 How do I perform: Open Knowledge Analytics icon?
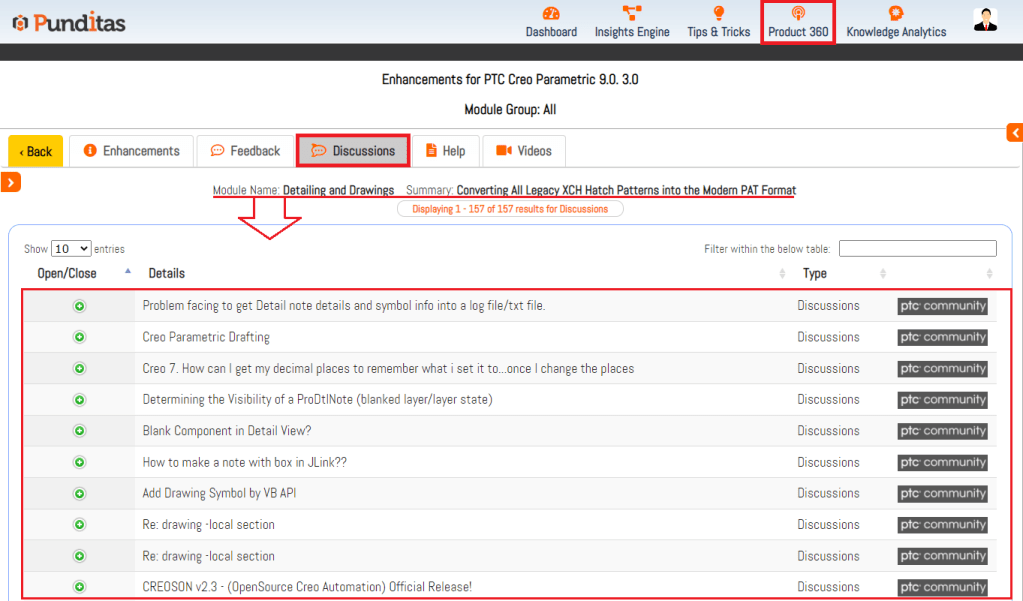tap(896, 14)
